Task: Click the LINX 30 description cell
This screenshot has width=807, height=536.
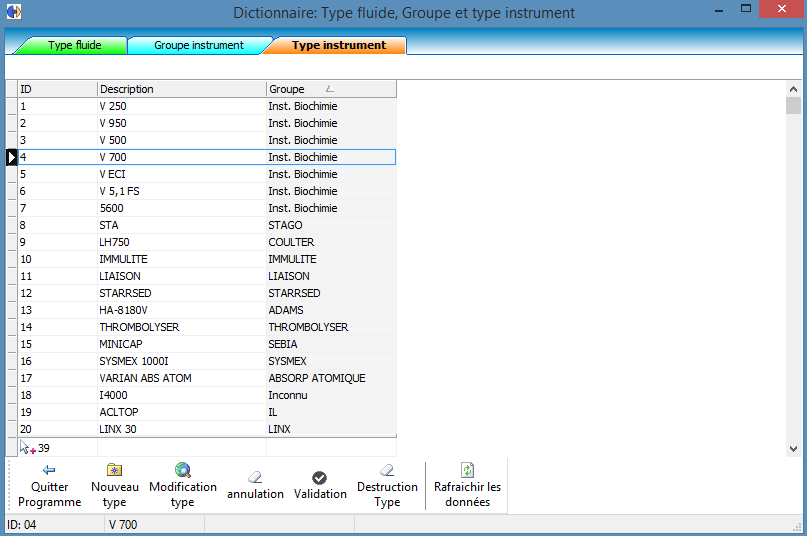Action: click(x=182, y=429)
